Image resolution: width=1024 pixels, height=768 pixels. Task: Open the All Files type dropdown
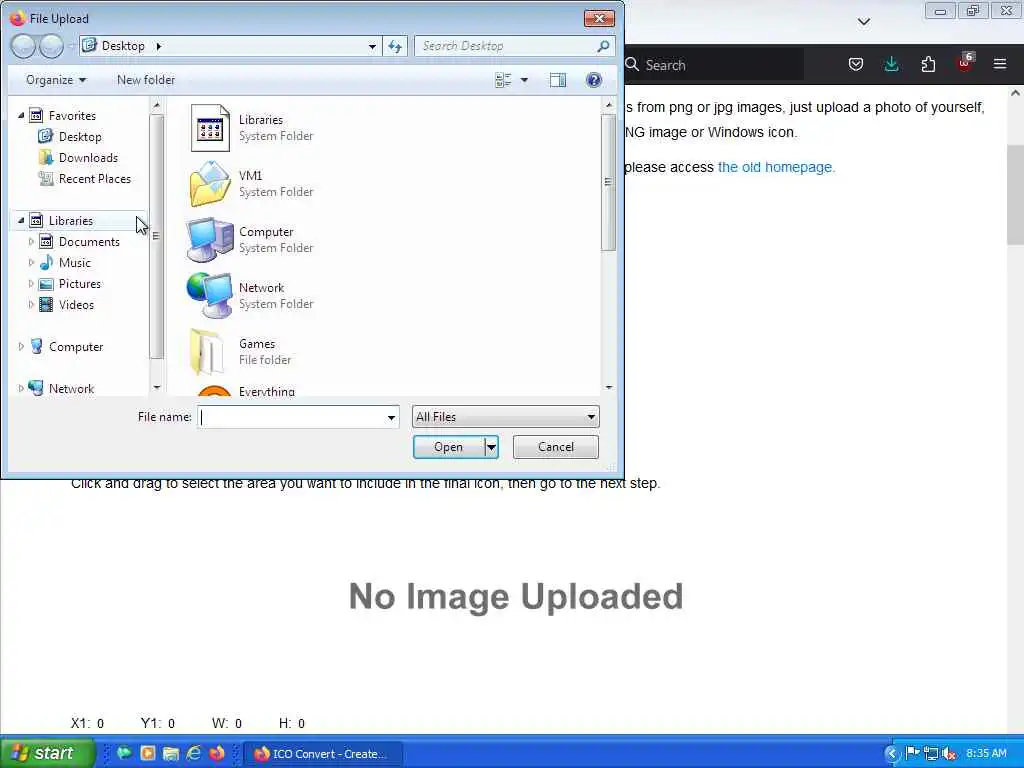[505, 417]
